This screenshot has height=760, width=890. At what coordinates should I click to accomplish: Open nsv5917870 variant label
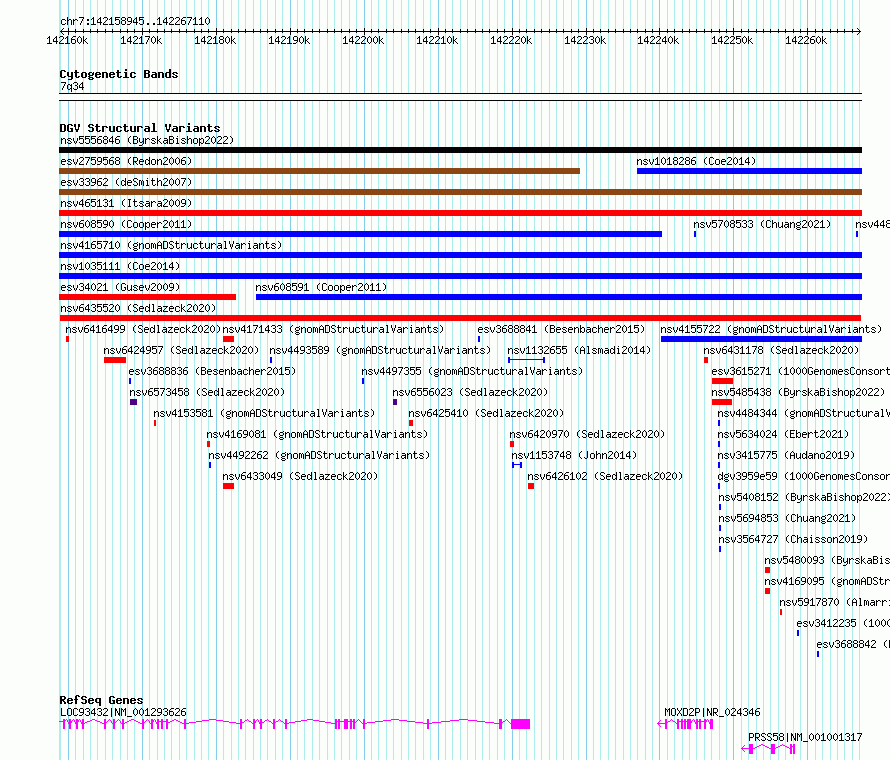[x=834, y=602]
